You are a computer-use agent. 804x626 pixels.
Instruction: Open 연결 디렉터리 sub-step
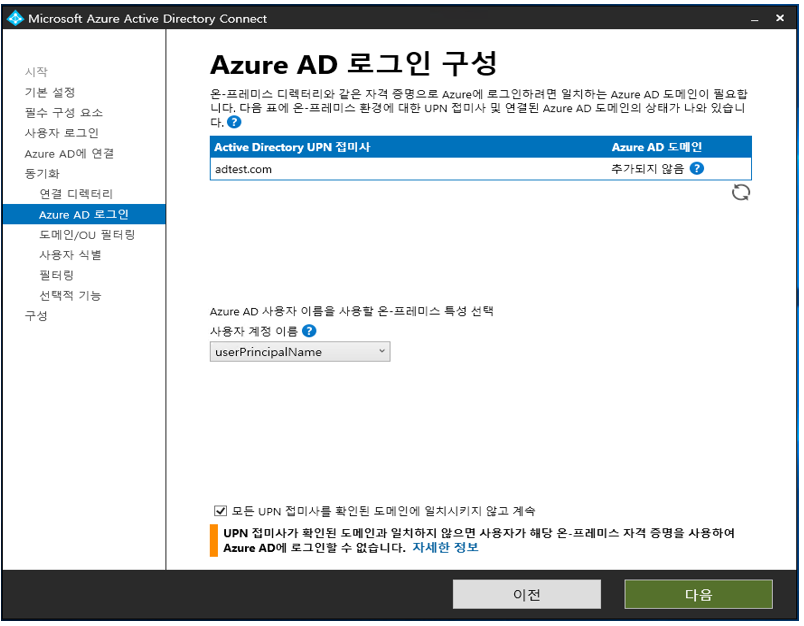(76, 194)
